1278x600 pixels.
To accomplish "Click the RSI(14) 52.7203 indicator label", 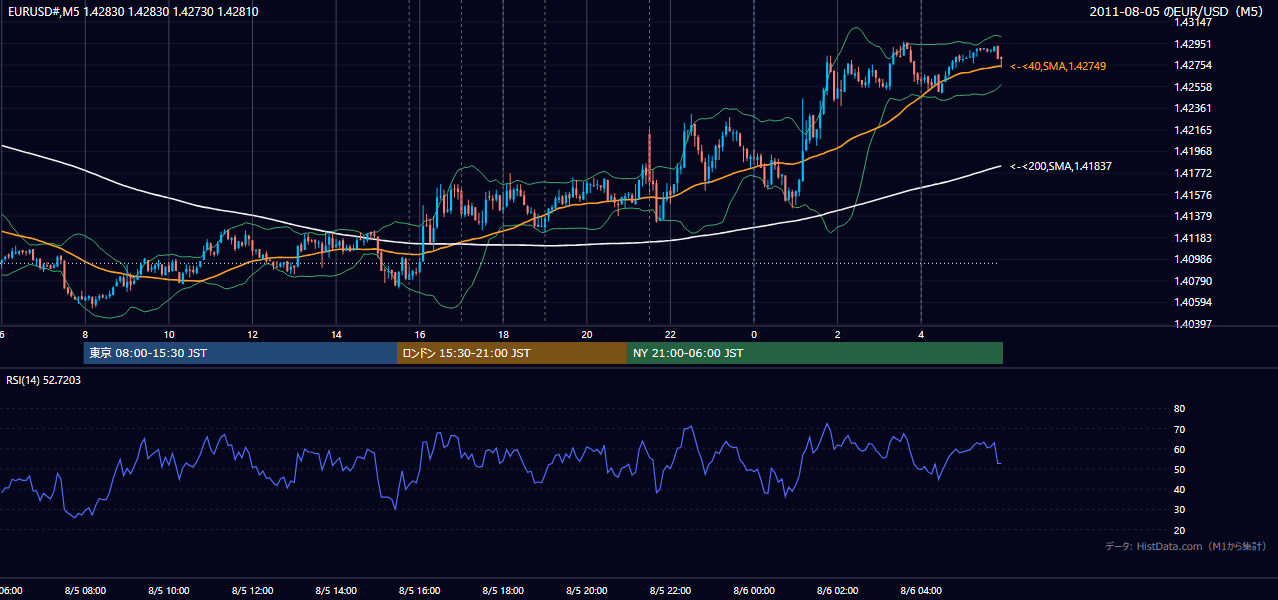I will 44,380.
